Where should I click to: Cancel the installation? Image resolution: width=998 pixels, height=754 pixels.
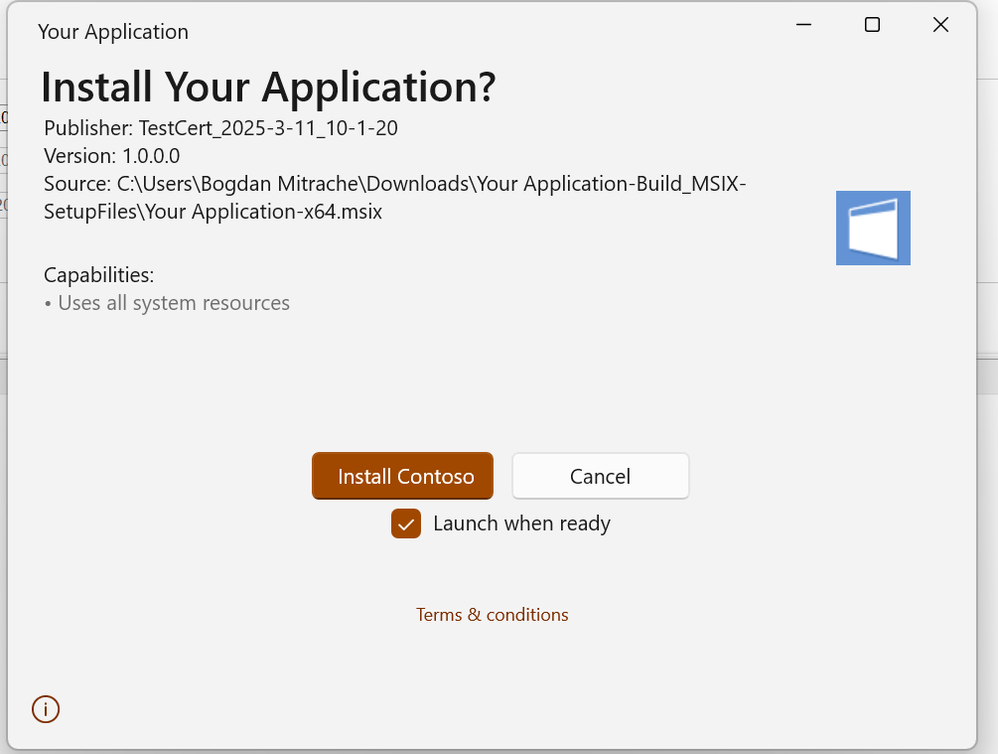coord(600,476)
